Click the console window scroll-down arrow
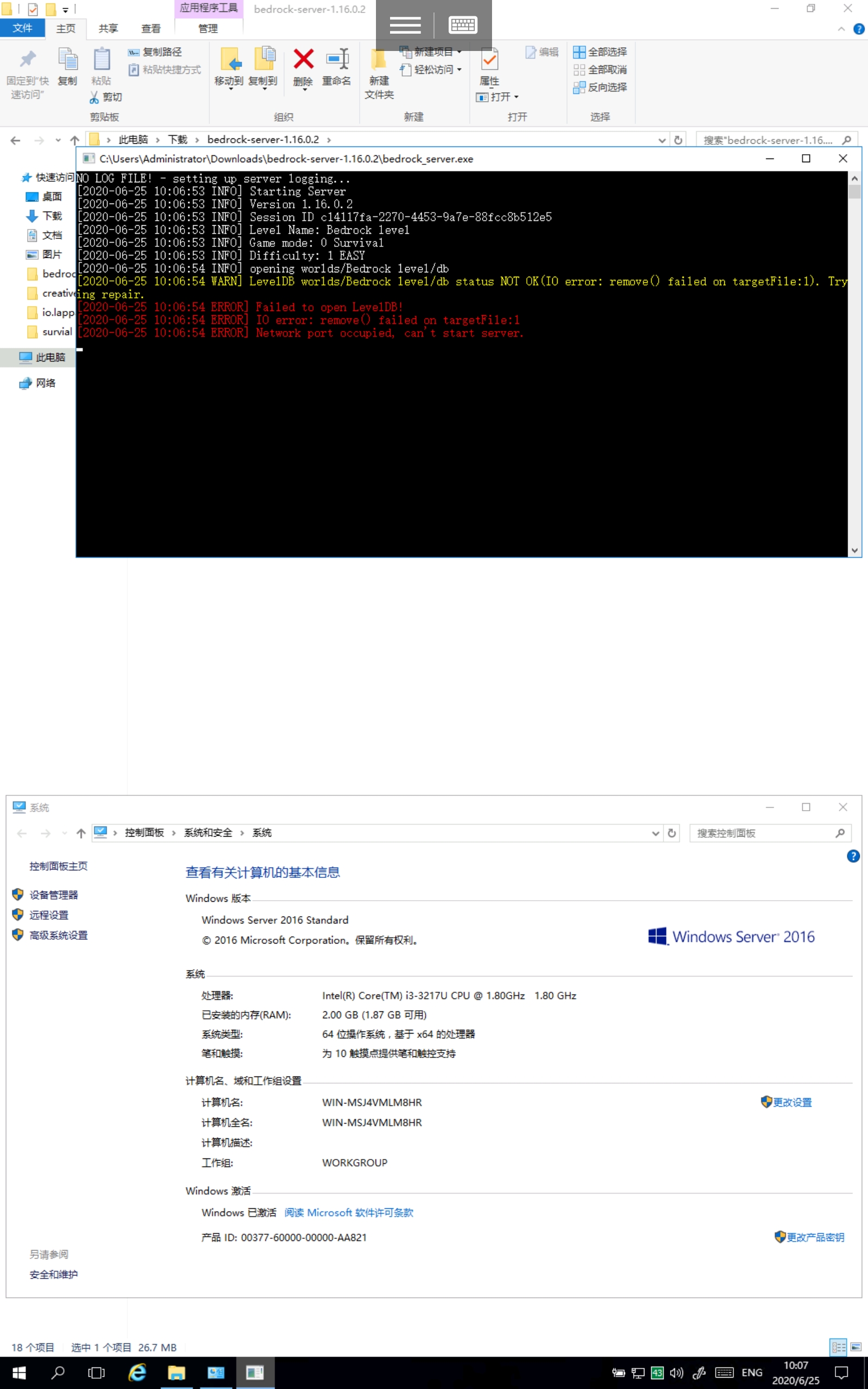This screenshot has width=868, height=1389. (855, 550)
